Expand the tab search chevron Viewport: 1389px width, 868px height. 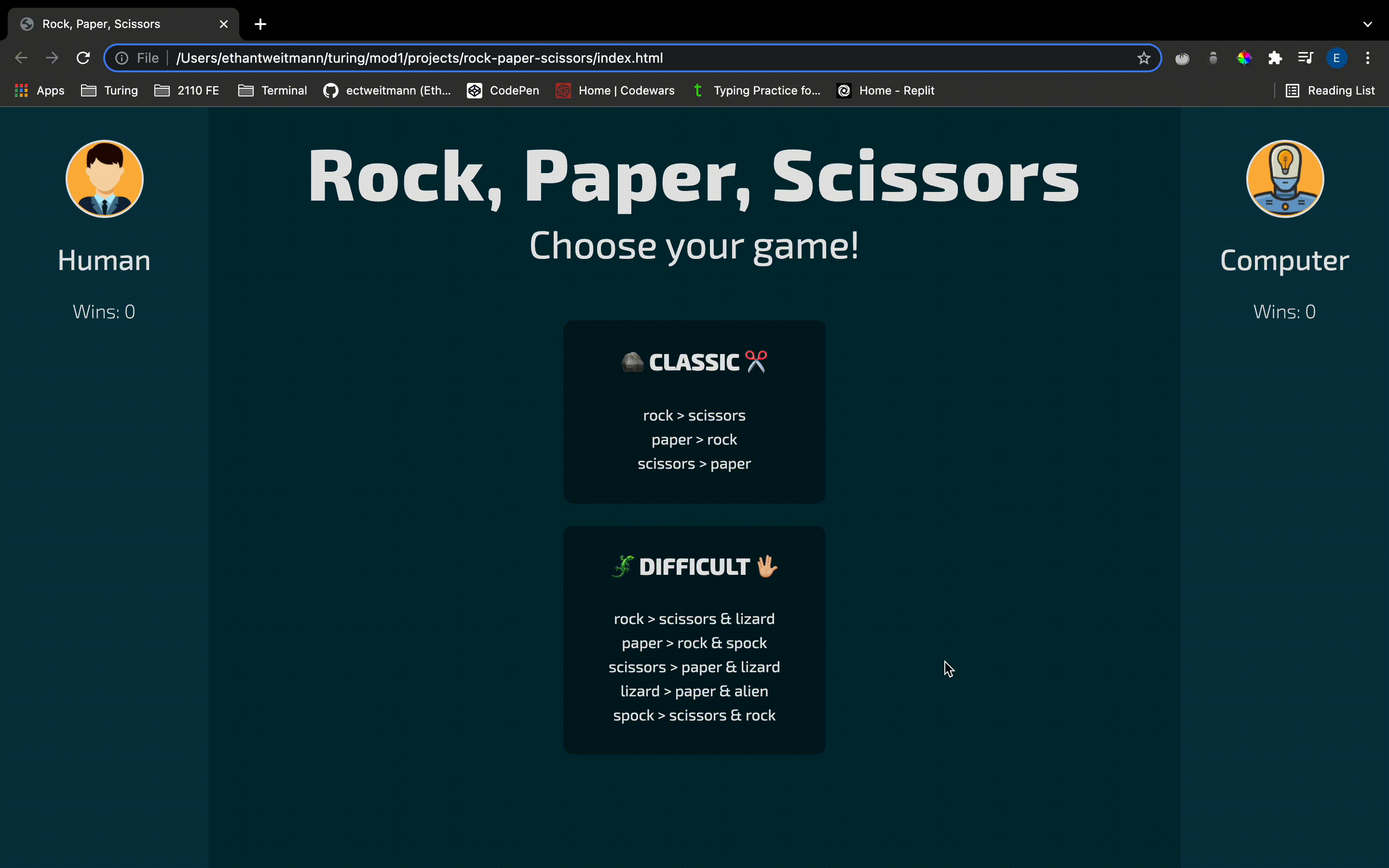click(x=1368, y=24)
